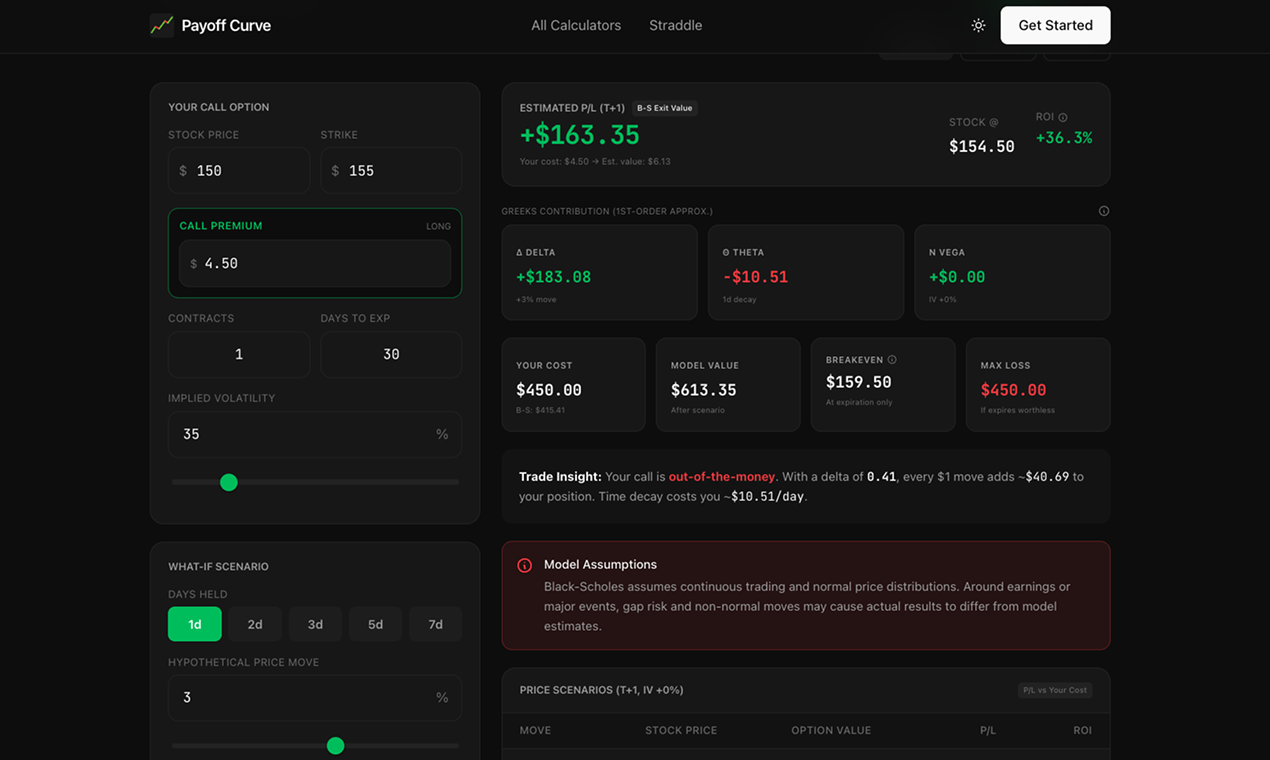
Task: Select the Stock Price input field
Action: pyautogui.click(x=239, y=170)
